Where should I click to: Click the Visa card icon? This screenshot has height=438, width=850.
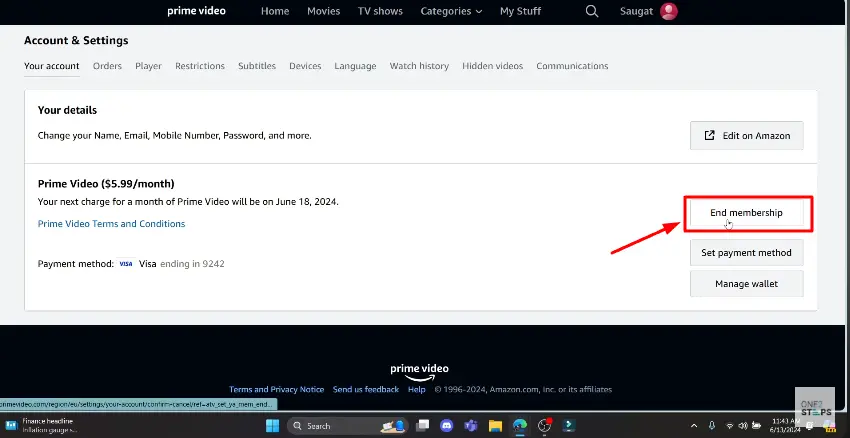(126, 264)
